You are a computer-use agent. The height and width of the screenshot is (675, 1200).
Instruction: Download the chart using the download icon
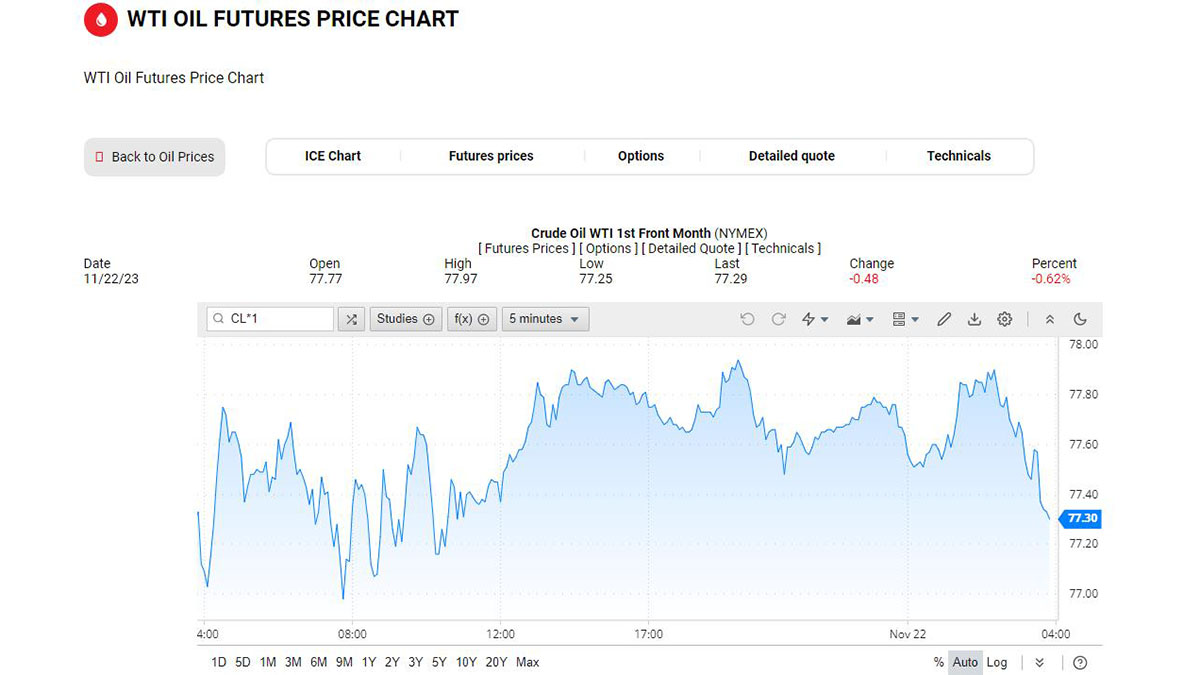click(x=974, y=319)
